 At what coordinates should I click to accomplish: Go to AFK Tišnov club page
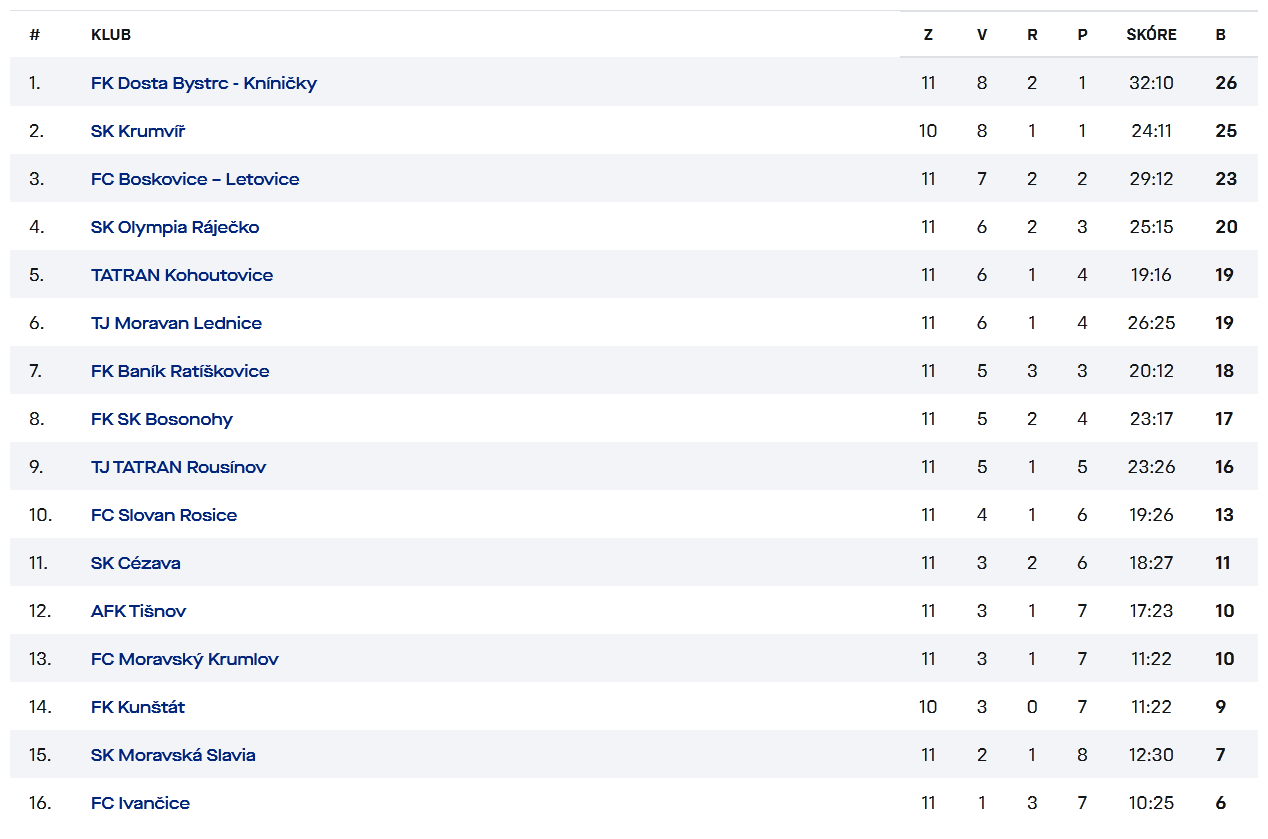[138, 611]
